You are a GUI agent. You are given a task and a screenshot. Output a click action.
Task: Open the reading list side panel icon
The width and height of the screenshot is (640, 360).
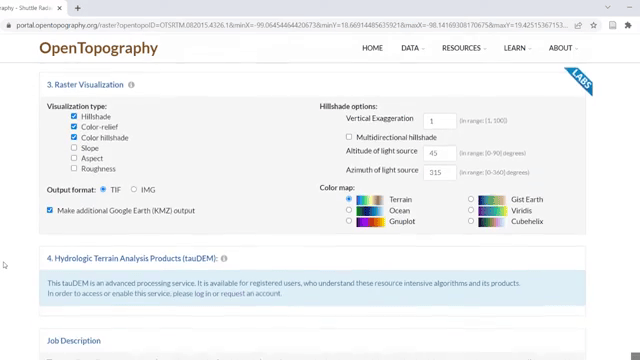[612, 25]
